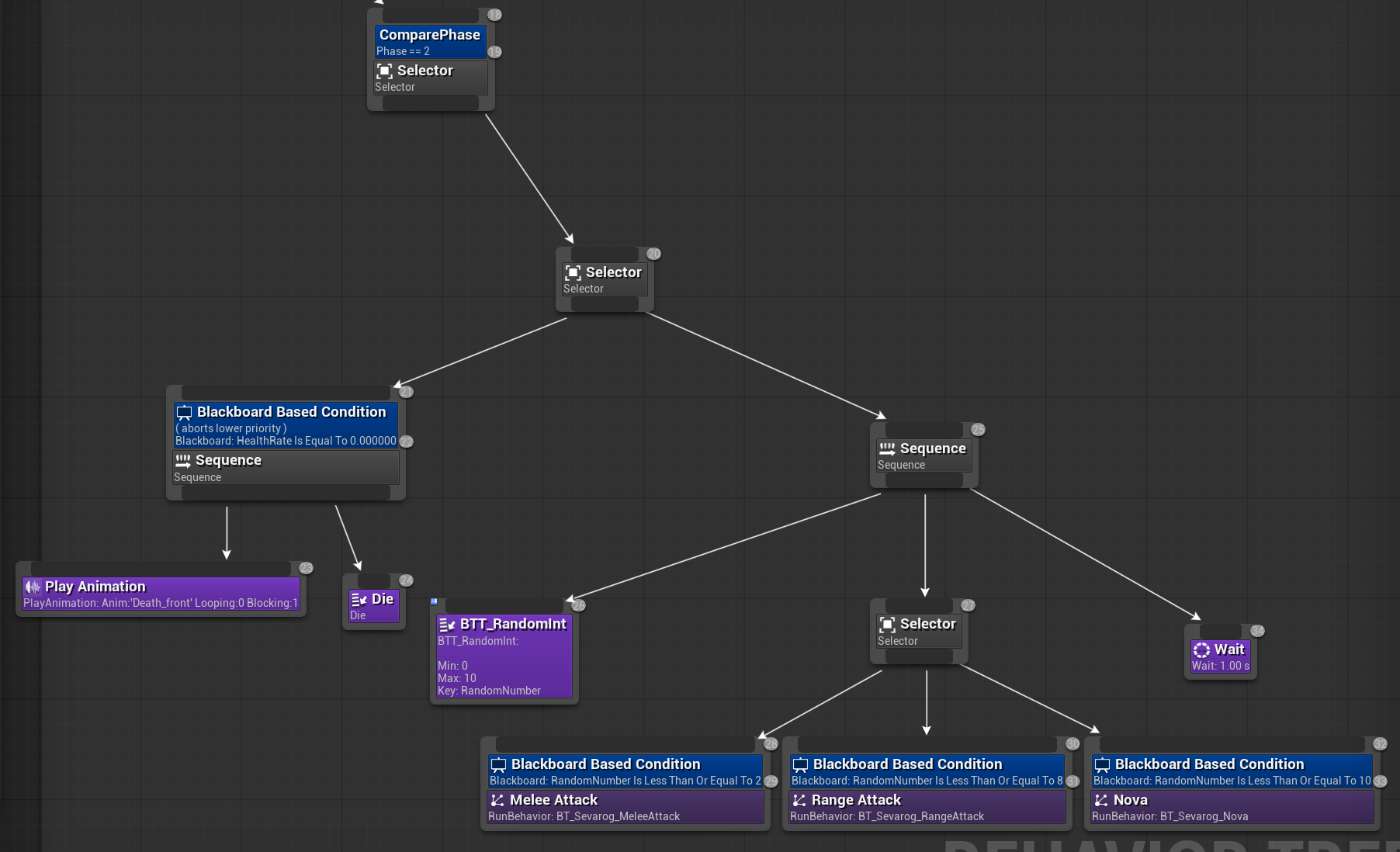Click the bottom output pin of Selector node 27

pos(919,656)
